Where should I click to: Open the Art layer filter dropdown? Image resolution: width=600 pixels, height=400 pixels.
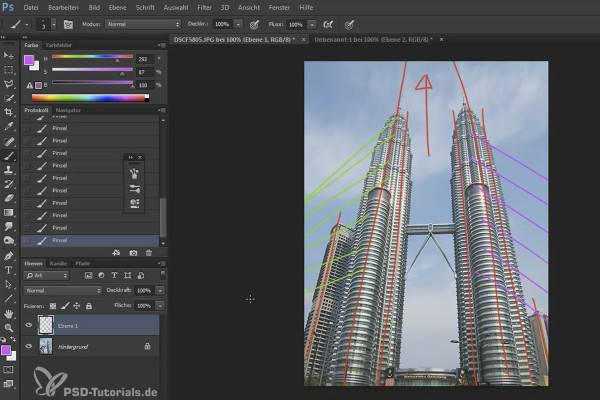pyautogui.click(x=46, y=275)
